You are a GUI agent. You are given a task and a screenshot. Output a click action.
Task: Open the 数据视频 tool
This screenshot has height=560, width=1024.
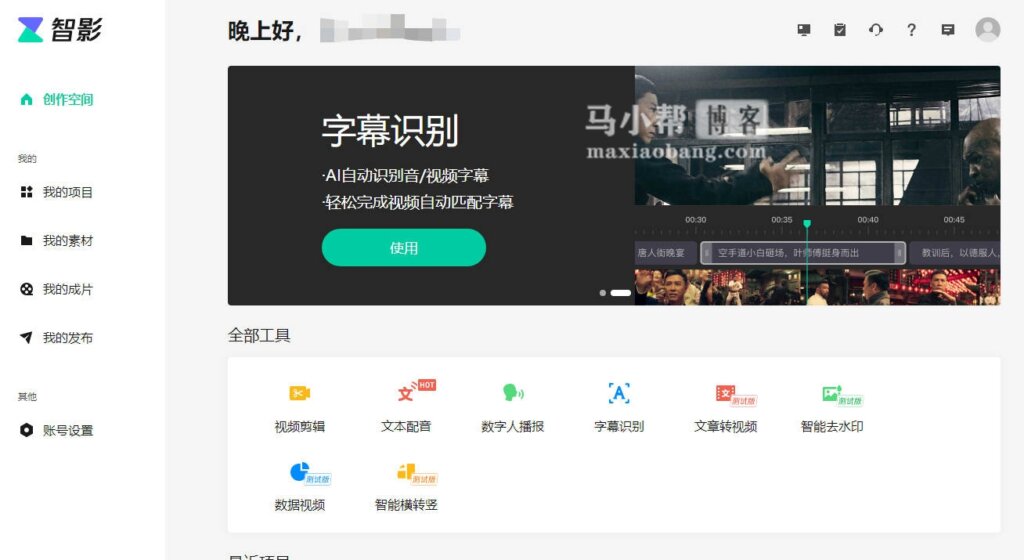[300, 487]
